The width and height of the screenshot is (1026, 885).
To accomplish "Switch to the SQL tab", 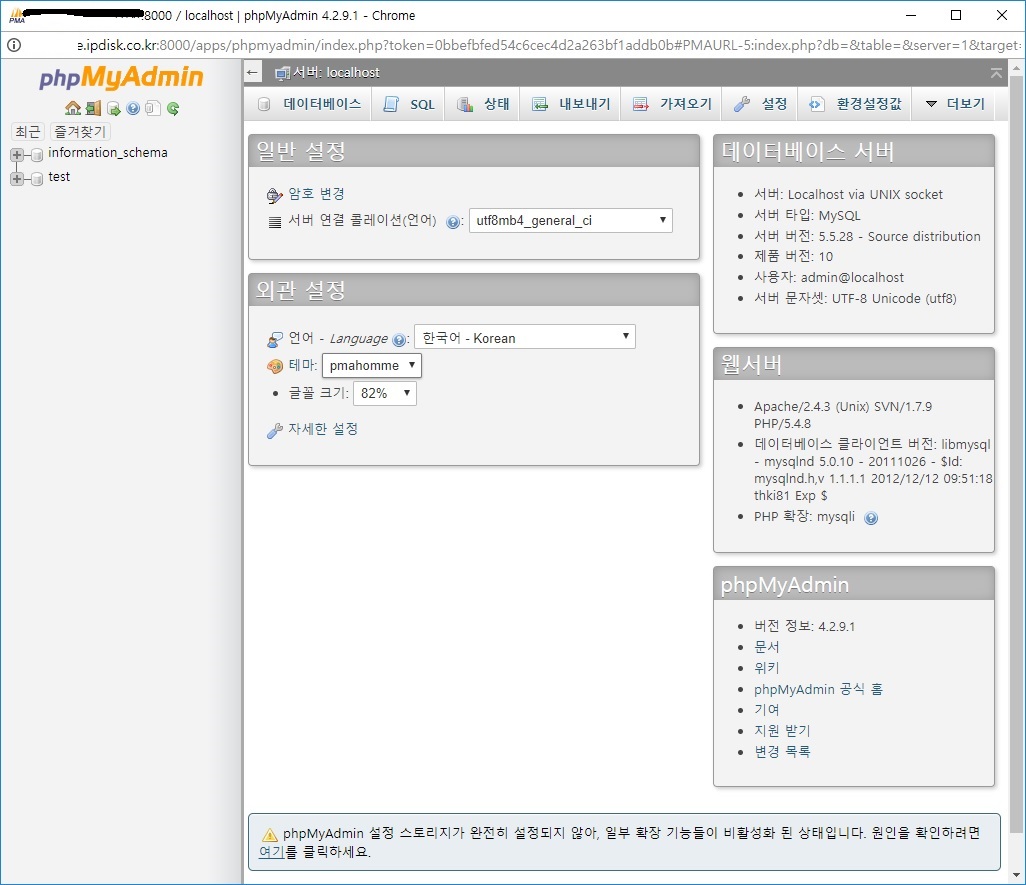I will (x=409, y=104).
